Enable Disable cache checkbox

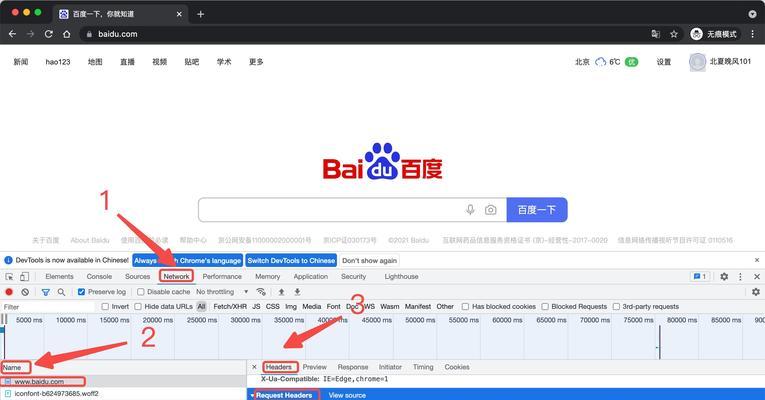pyautogui.click(x=141, y=292)
